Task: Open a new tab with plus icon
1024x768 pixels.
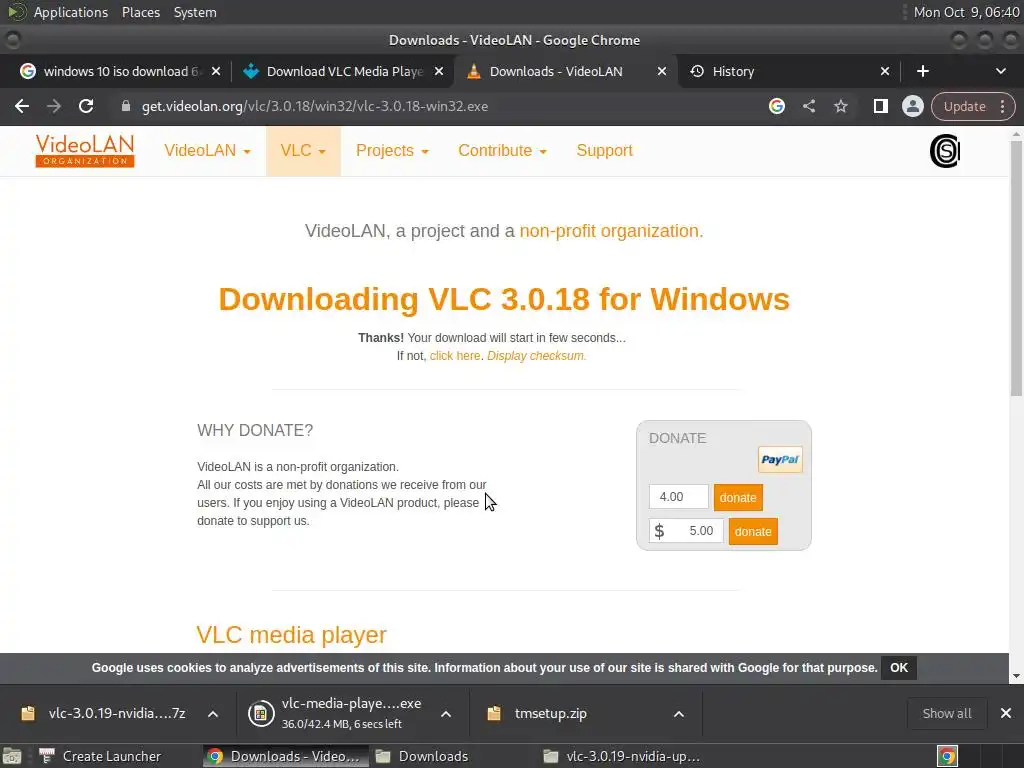Action: (923, 71)
